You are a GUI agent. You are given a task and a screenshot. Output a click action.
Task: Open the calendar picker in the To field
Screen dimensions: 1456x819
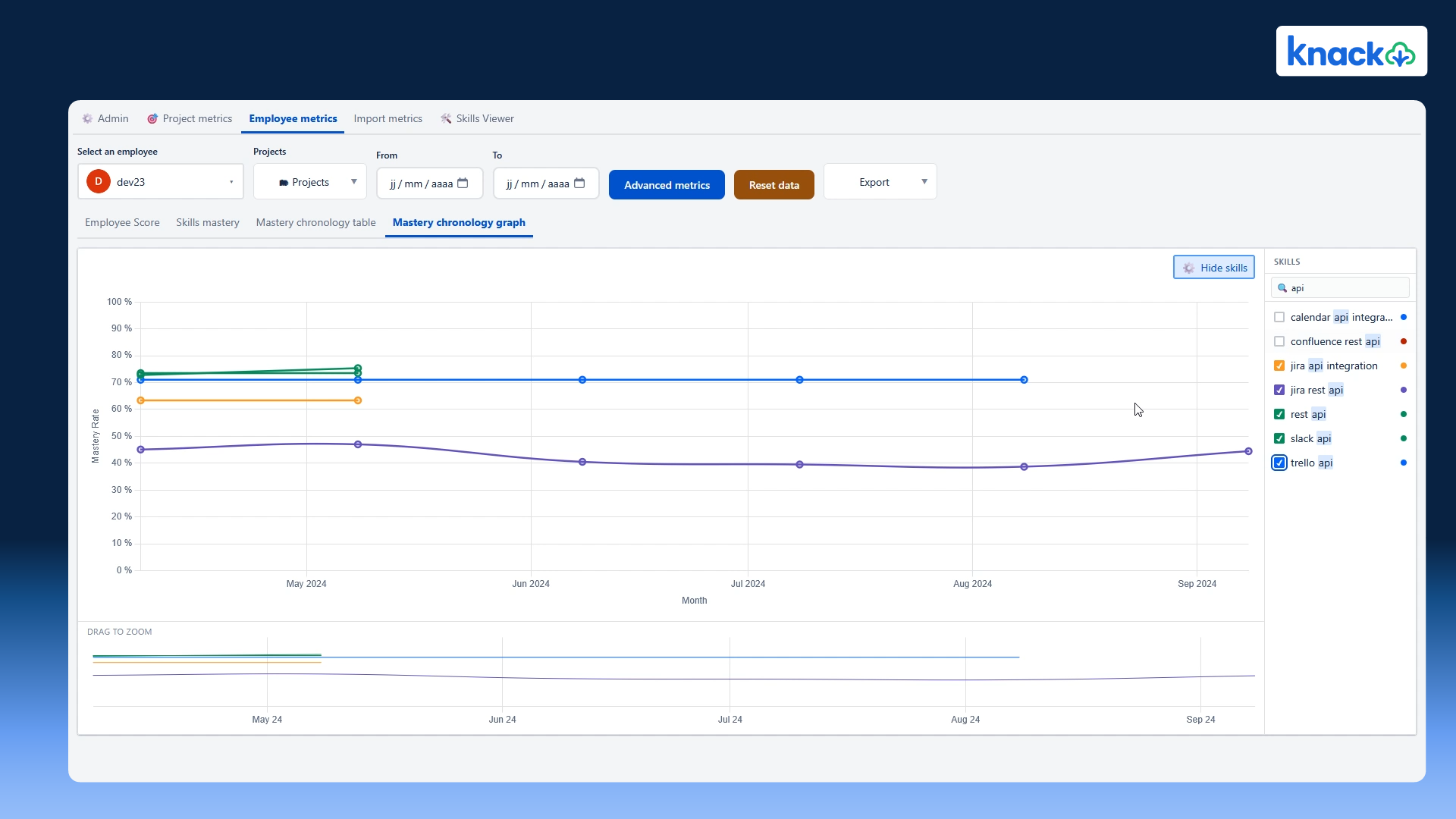coord(579,184)
